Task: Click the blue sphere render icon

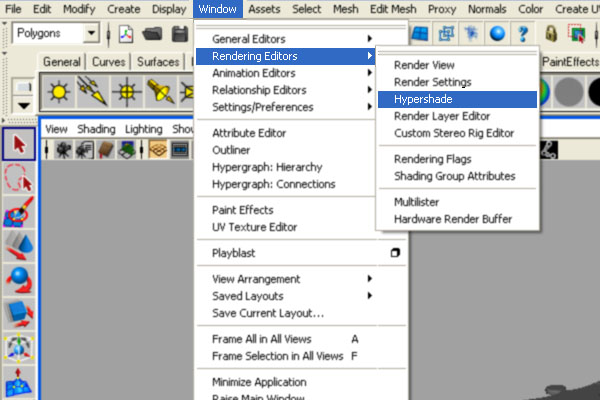Action: 497,34
